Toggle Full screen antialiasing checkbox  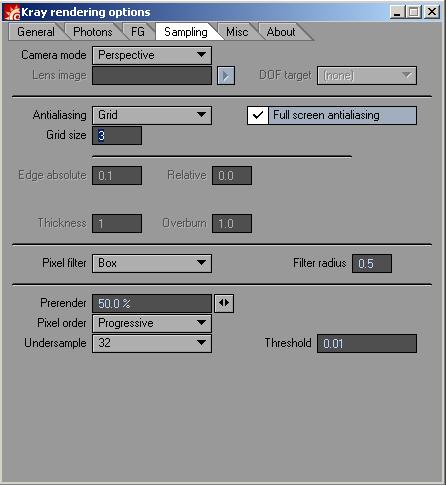tap(258, 115)
